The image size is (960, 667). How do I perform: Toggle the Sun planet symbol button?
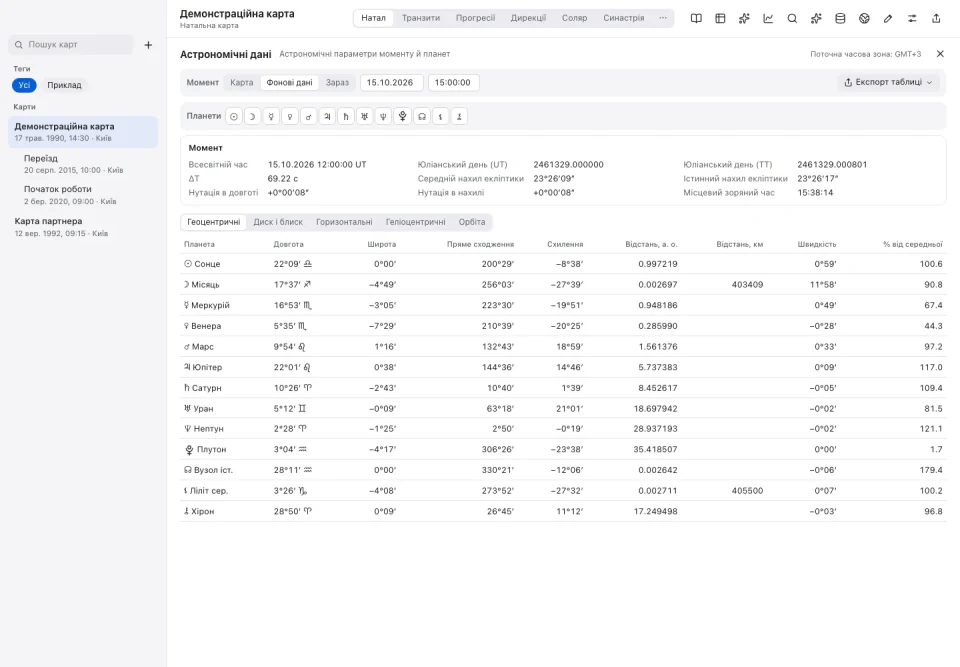[234, 116]
